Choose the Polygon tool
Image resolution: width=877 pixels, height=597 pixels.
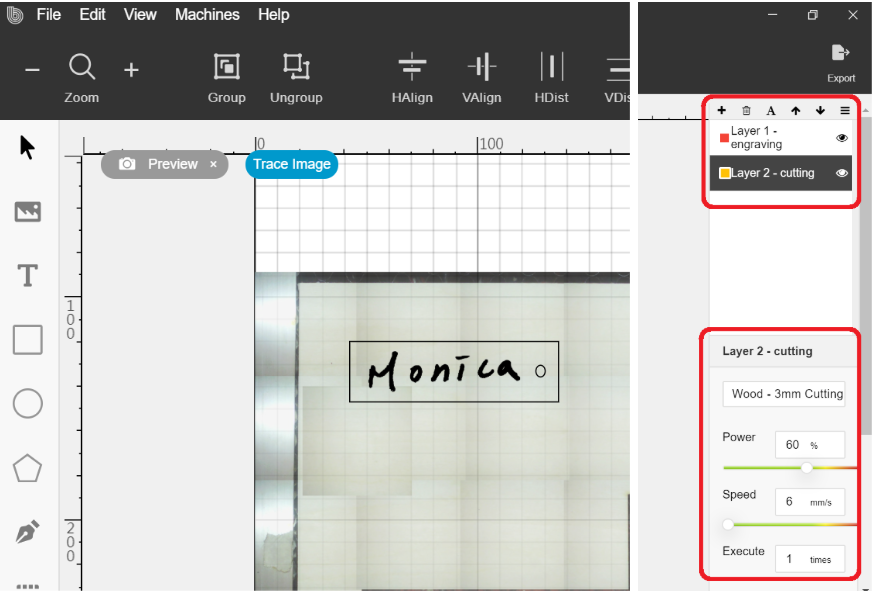(27, 467)
